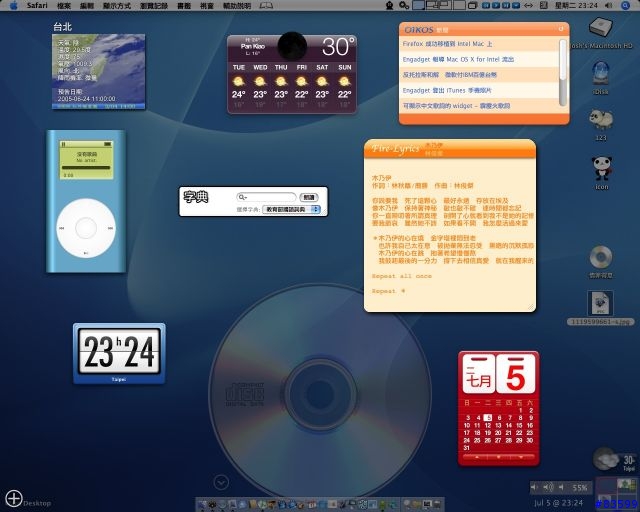Open the 編輯 menu
The height and width of the screenshot is (512, 640).
(x=87, y=6)
